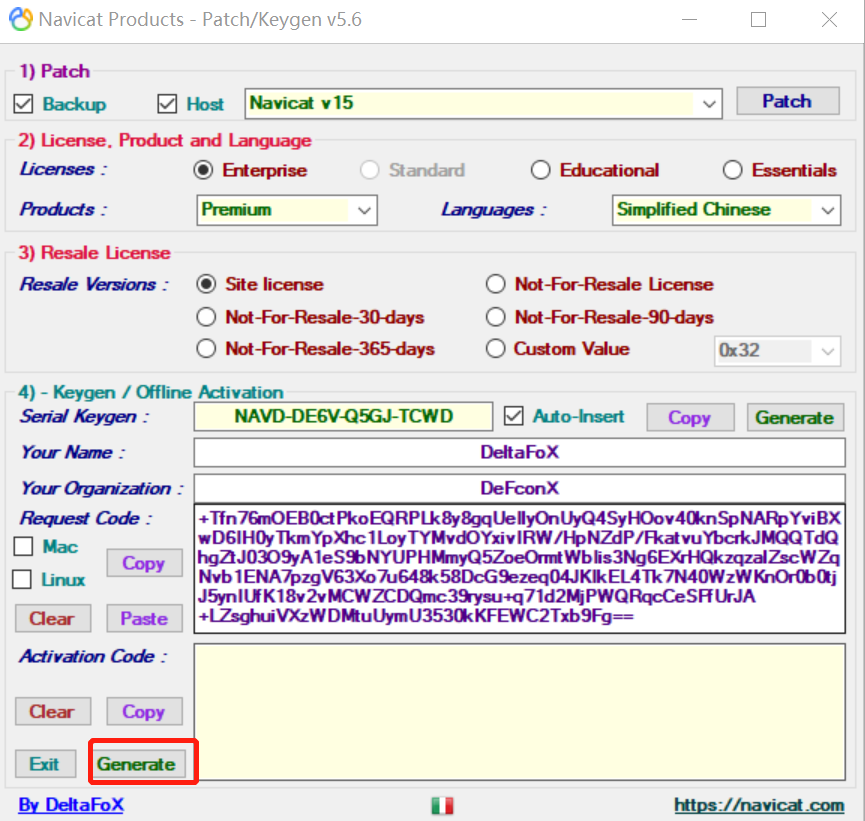Image resolution: width=865 pixels, height=821 pixels.
Task: Copy the Request Code
Action: 144,563
